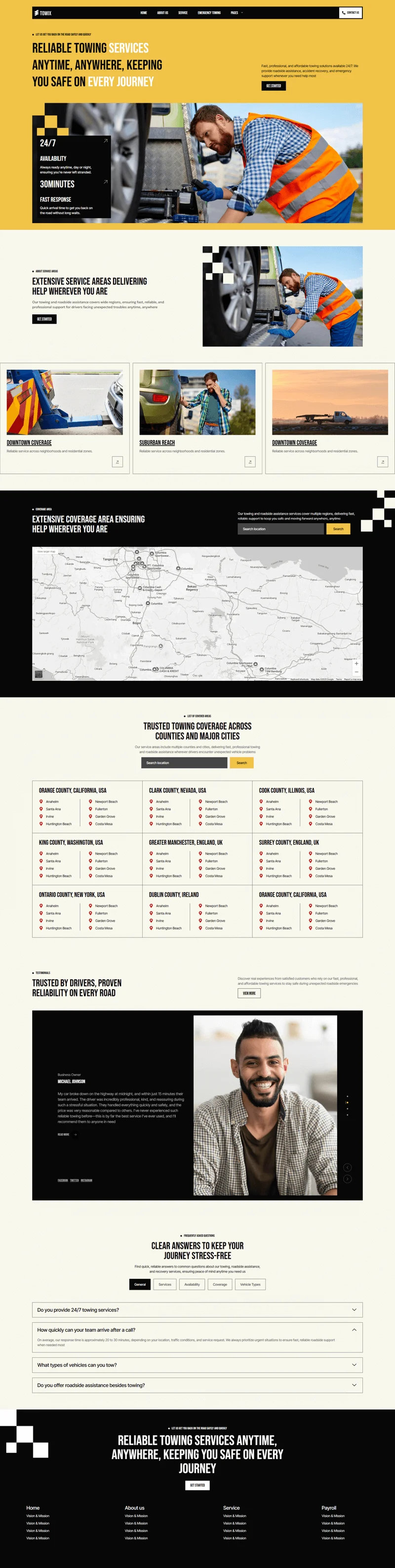The image size is (395, 1568).
Task: Open the arrow icon on the 24/7 Availability card
Action: tap(106, 141)
